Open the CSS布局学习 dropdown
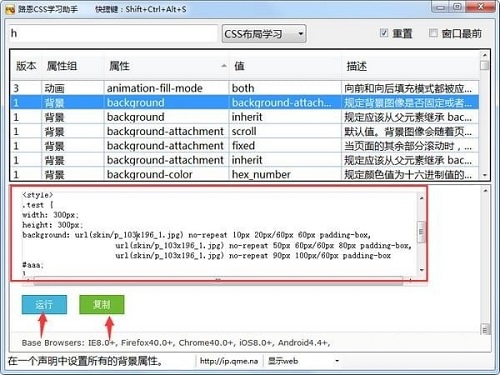 coord(264,34)
